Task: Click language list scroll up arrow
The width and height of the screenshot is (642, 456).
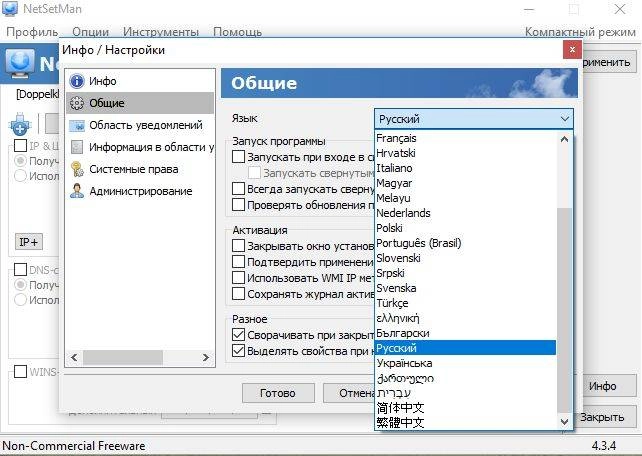Action: point(564,139)
